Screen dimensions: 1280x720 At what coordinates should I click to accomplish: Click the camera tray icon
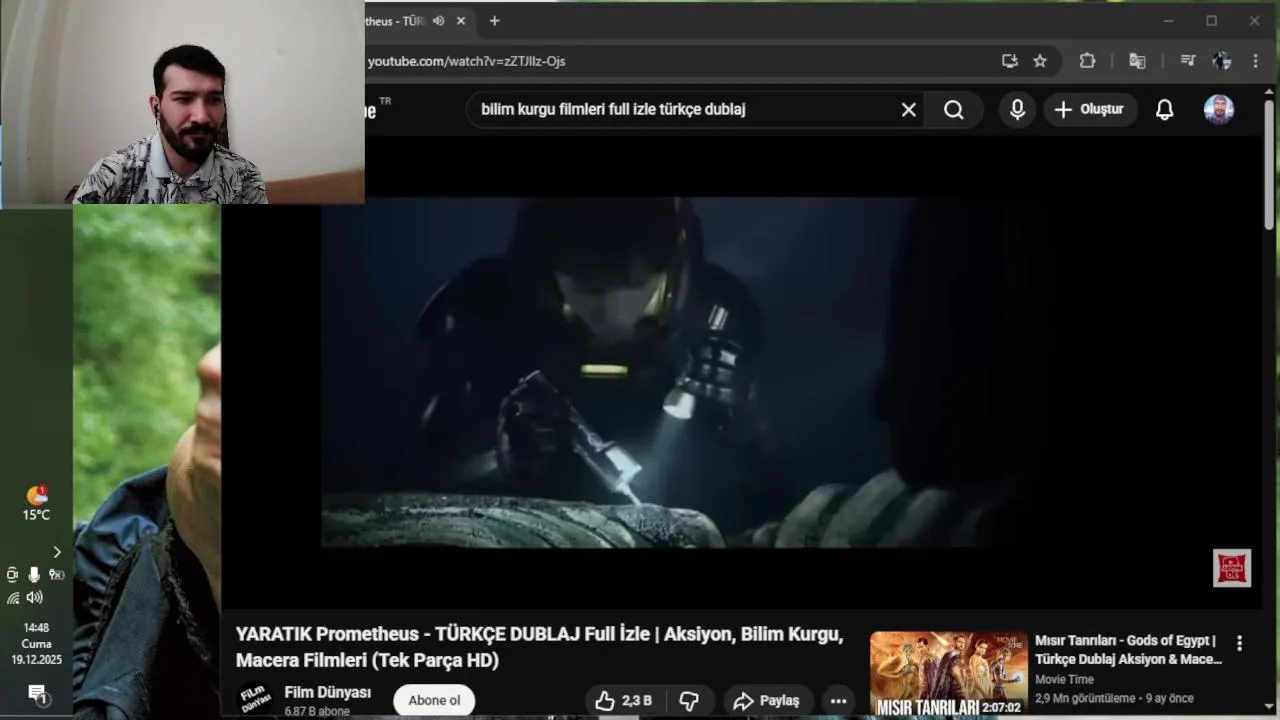coord(12,574)
